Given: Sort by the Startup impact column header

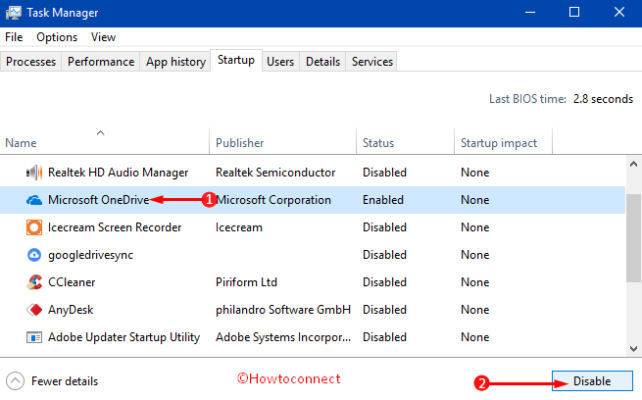Looking at the screenshot, I should [503, 141].
